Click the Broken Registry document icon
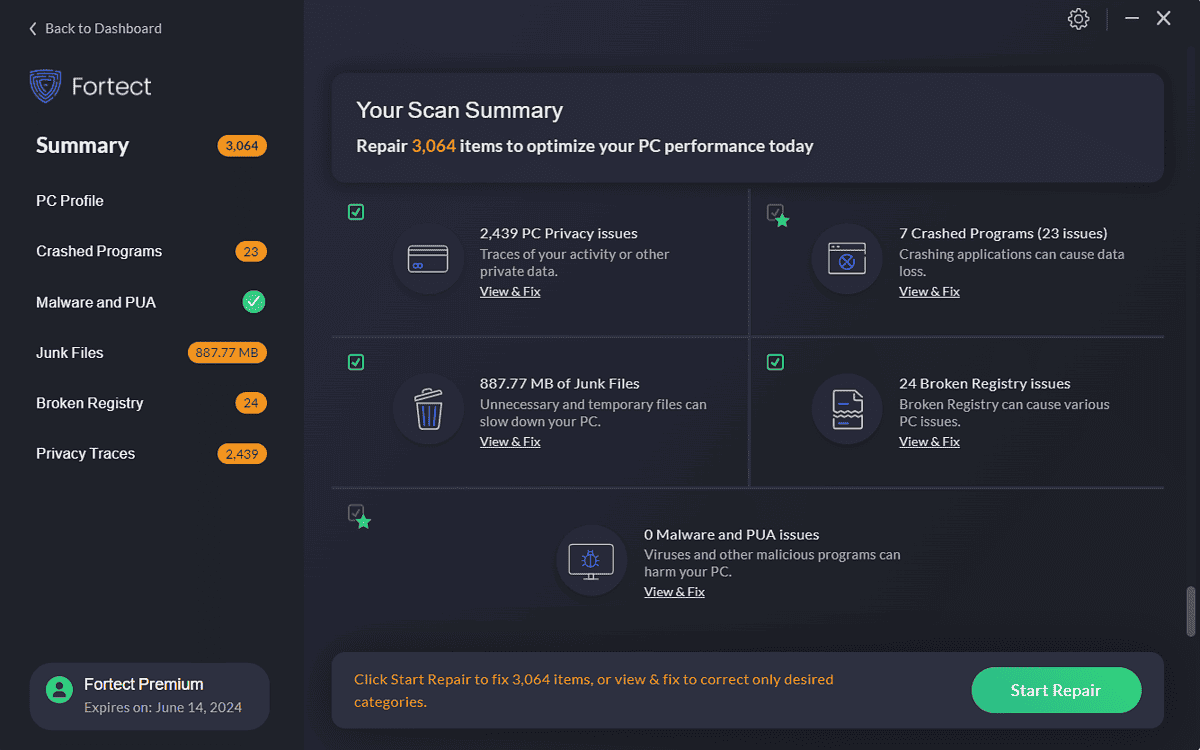 pos(847,410)
